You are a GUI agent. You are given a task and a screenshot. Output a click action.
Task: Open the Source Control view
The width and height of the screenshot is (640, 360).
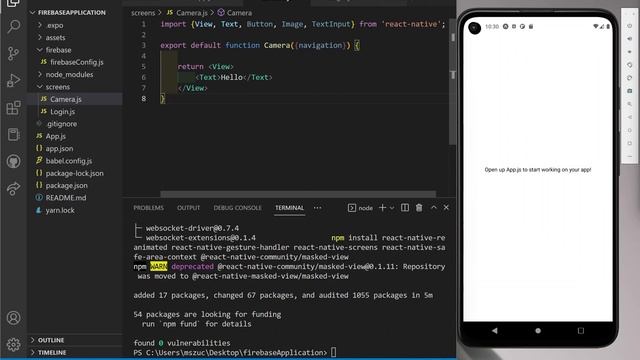(x=13, y=53)
